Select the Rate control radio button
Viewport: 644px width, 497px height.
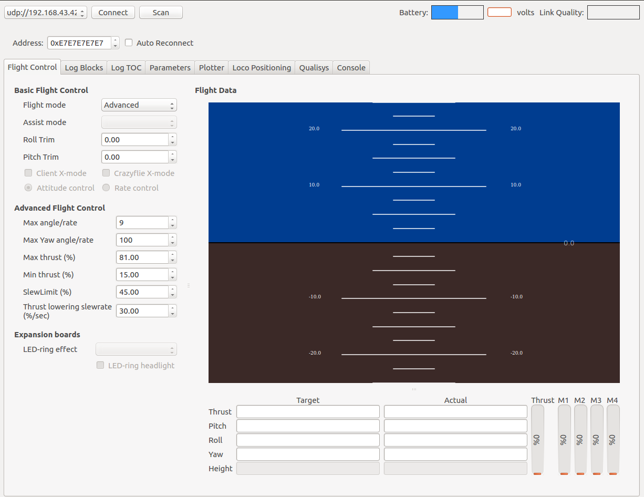coord(106,188)
